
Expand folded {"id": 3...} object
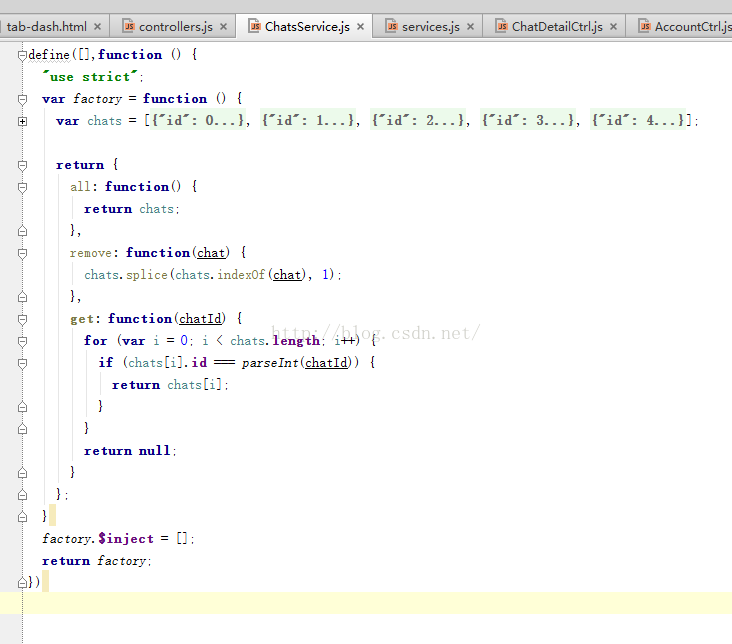click(x=528, y=120)
